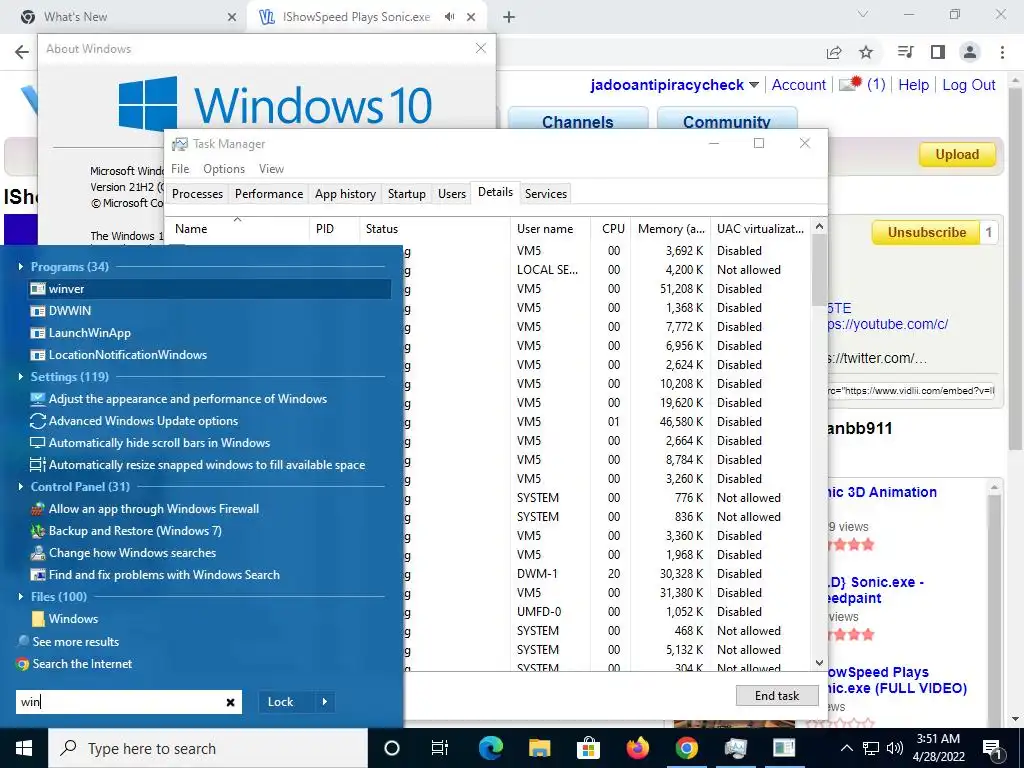Open a new Chrome tab
Image resolution: width=1024 pixels, height=768 pixels.
pos(509,17)
